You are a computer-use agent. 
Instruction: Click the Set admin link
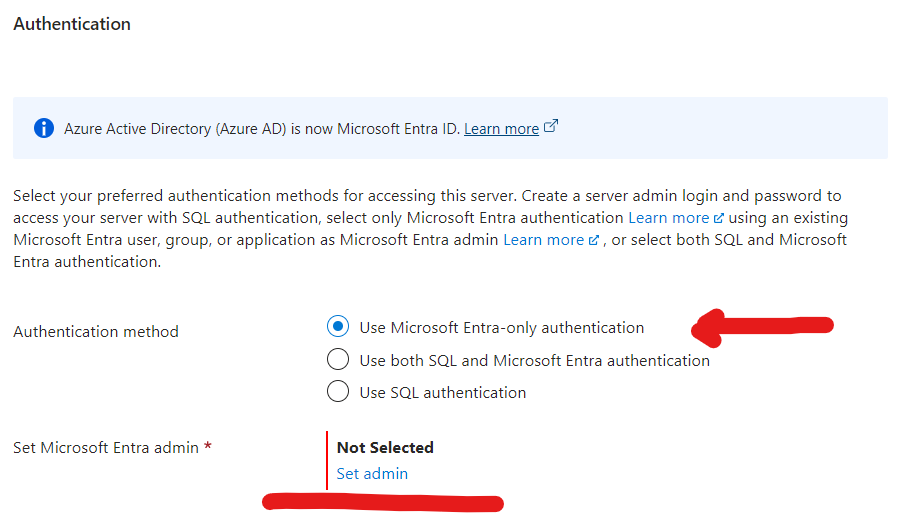[372, 474]
